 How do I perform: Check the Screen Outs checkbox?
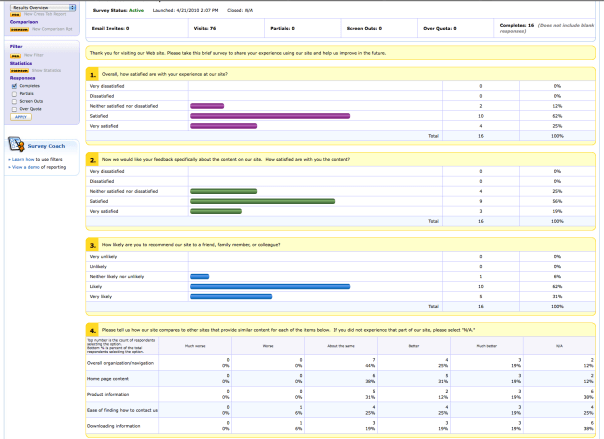pyautogui.click(x=13, y=101)
